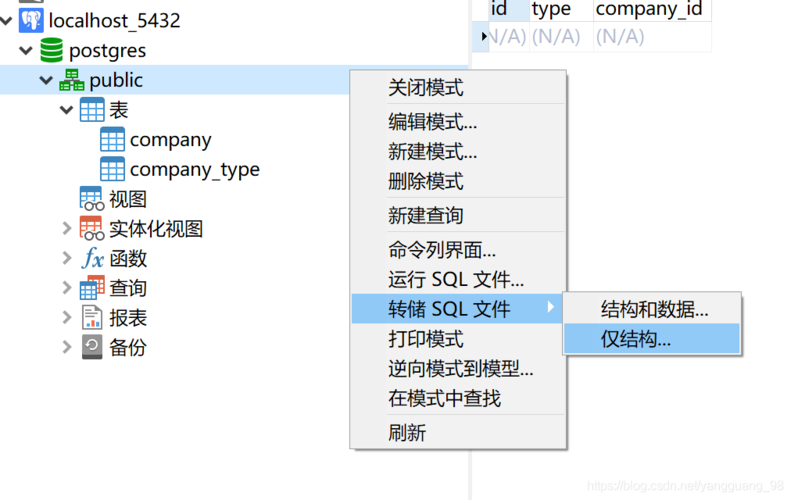The height and width of the screenshot is (500, 791).
Task: Choose 关闭模式 from the context menu
Action: tap(458, 88)
